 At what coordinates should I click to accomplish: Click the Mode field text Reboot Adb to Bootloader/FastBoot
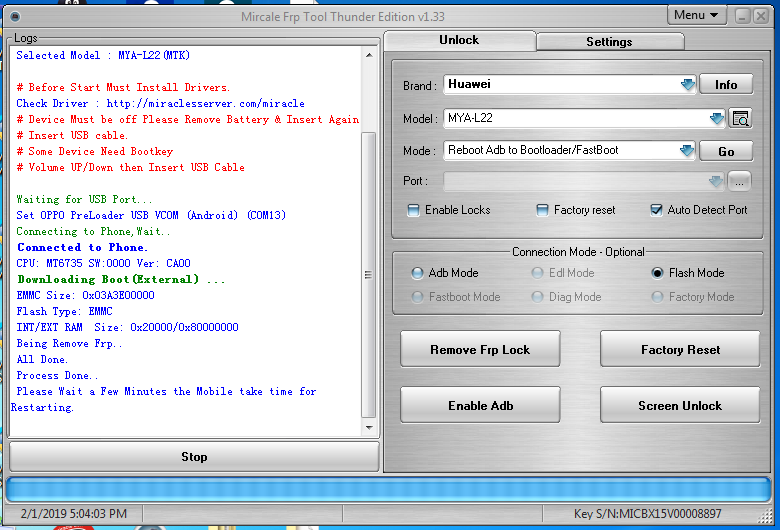[x=533, y=150]
